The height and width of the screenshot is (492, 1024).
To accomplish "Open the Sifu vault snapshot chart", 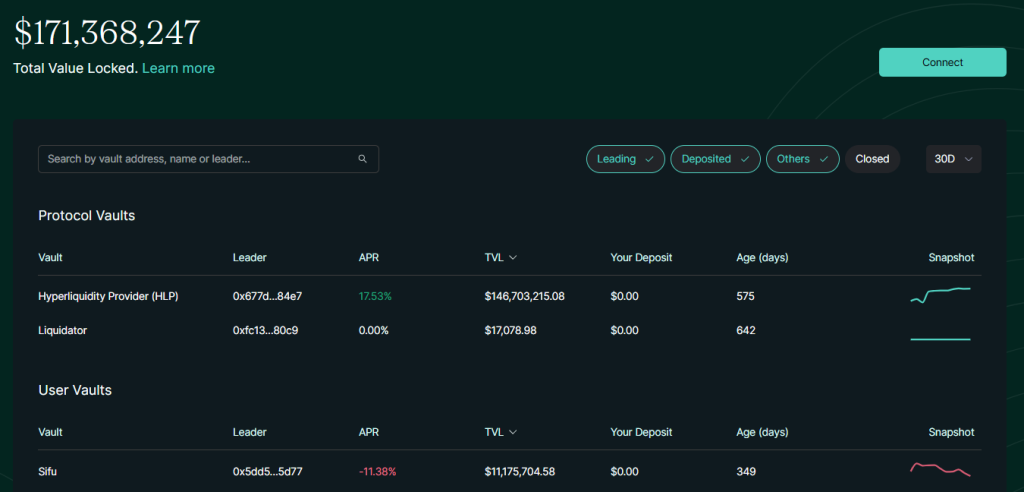I will pyautogui.click(x=940, y=469).
